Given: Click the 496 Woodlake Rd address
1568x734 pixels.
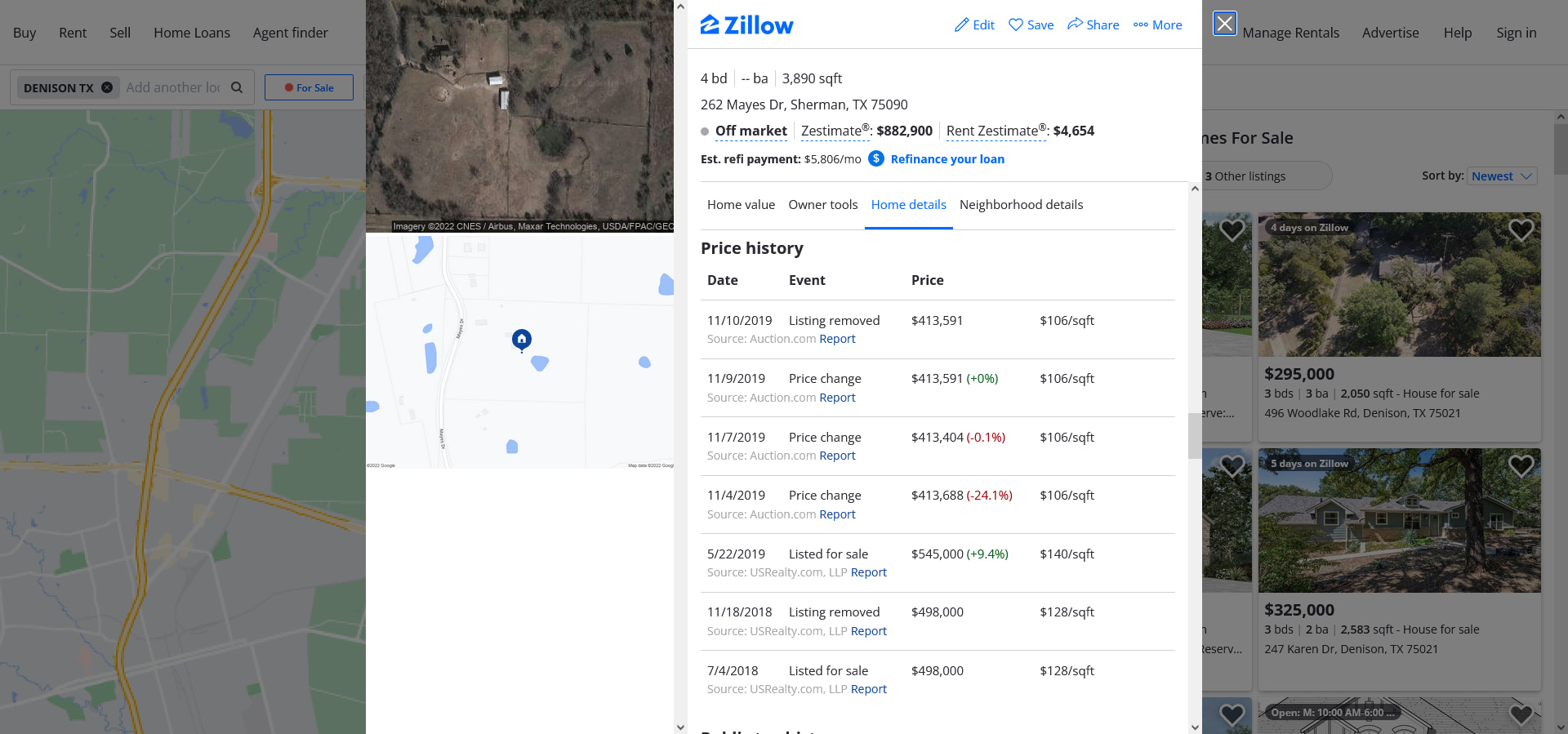Looking at the screenshot, I should point(1362,413).
